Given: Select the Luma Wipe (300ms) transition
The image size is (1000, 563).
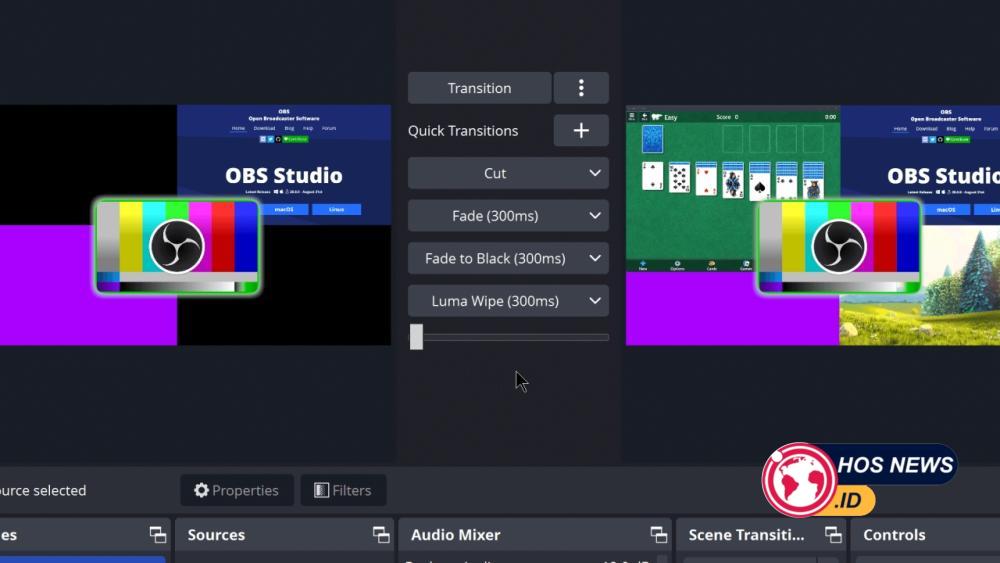Looking at the screenshot, I should [x=495, y=301].
